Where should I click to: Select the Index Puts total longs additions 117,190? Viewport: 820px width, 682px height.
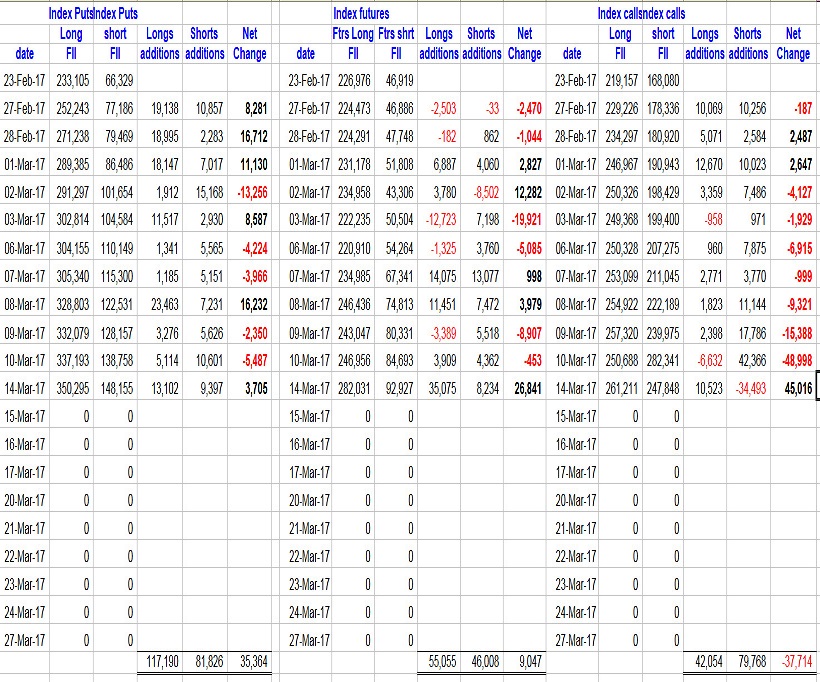pos(155,661)
